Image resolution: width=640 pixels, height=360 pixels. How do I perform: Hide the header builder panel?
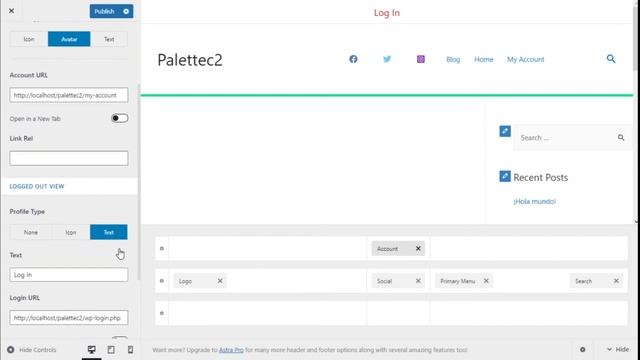click(x=618, y=349)
